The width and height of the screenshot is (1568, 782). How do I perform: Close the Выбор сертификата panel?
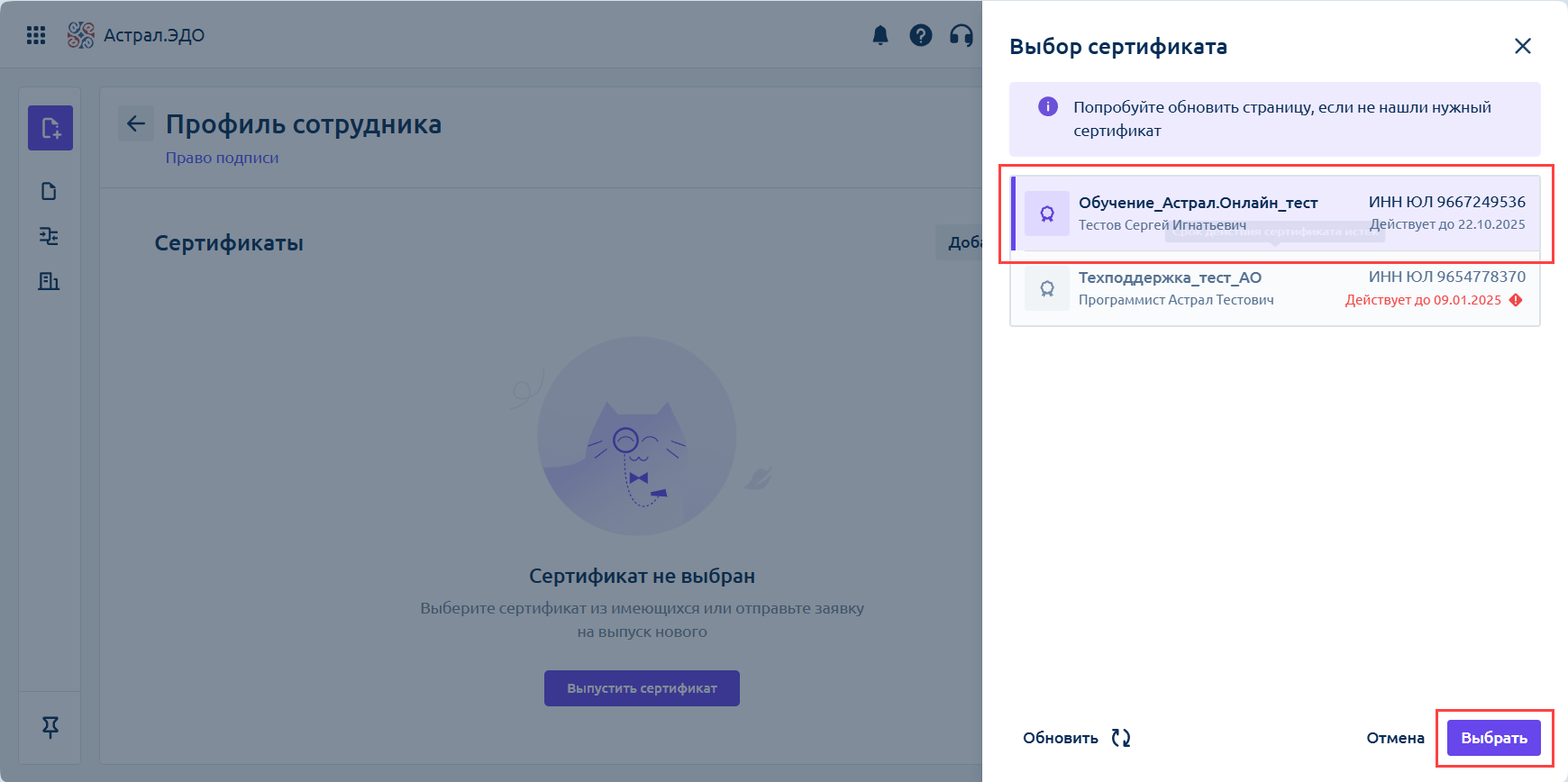1523,46
